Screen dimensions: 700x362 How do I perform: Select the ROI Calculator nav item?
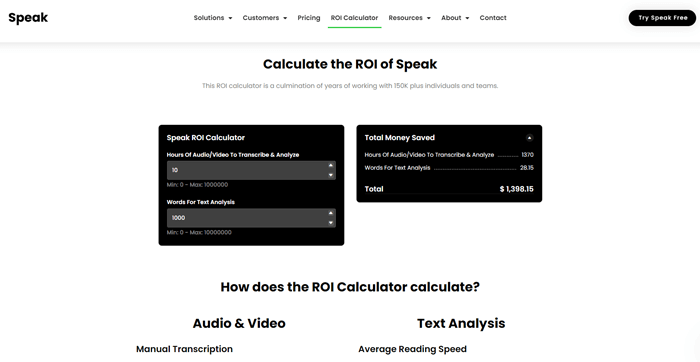[x=354, y=18]
